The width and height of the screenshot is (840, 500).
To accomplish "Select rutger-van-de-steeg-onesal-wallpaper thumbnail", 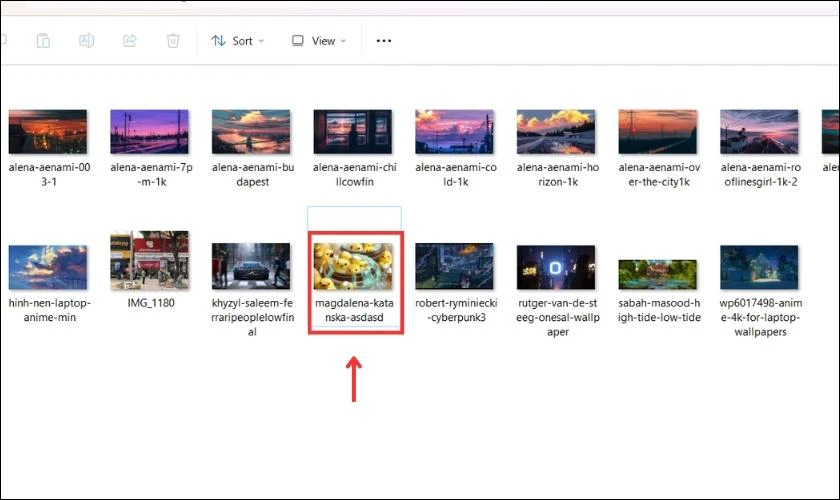I will tap(556, 267).
